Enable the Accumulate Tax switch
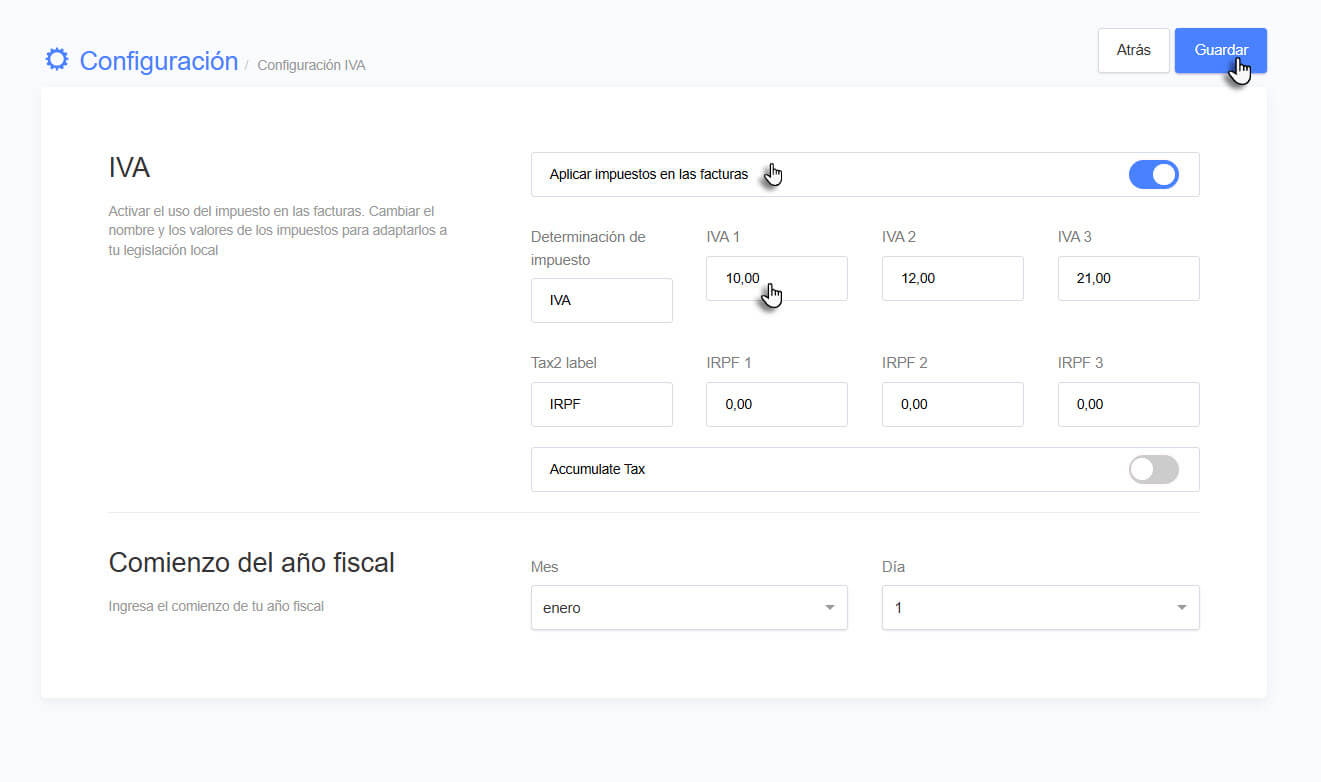This screenshot has width=1321, height=782. click(1153, 469)
